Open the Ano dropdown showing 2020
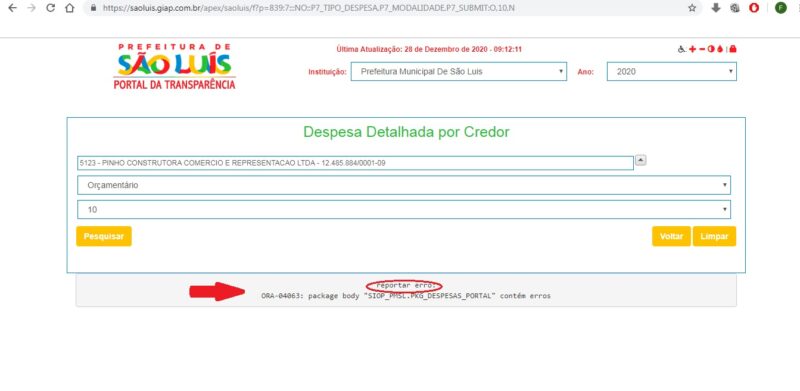This screenshot has height=391, width=800. (x=671, y=71)
